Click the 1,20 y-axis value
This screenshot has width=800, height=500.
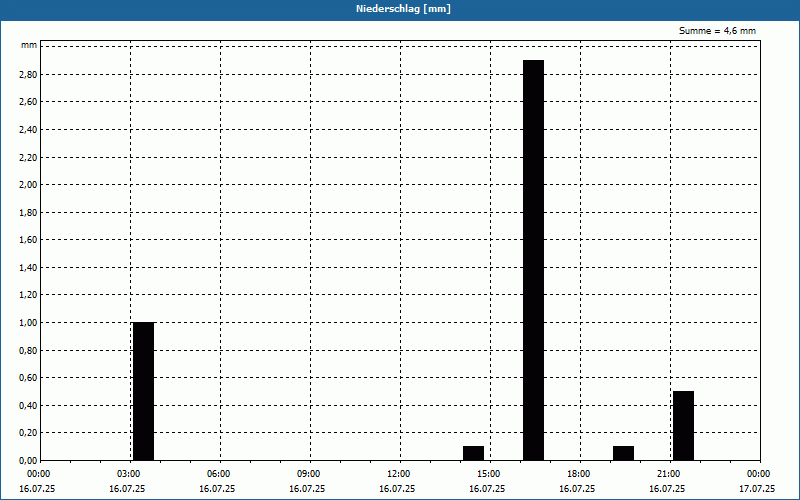(28, 295)
